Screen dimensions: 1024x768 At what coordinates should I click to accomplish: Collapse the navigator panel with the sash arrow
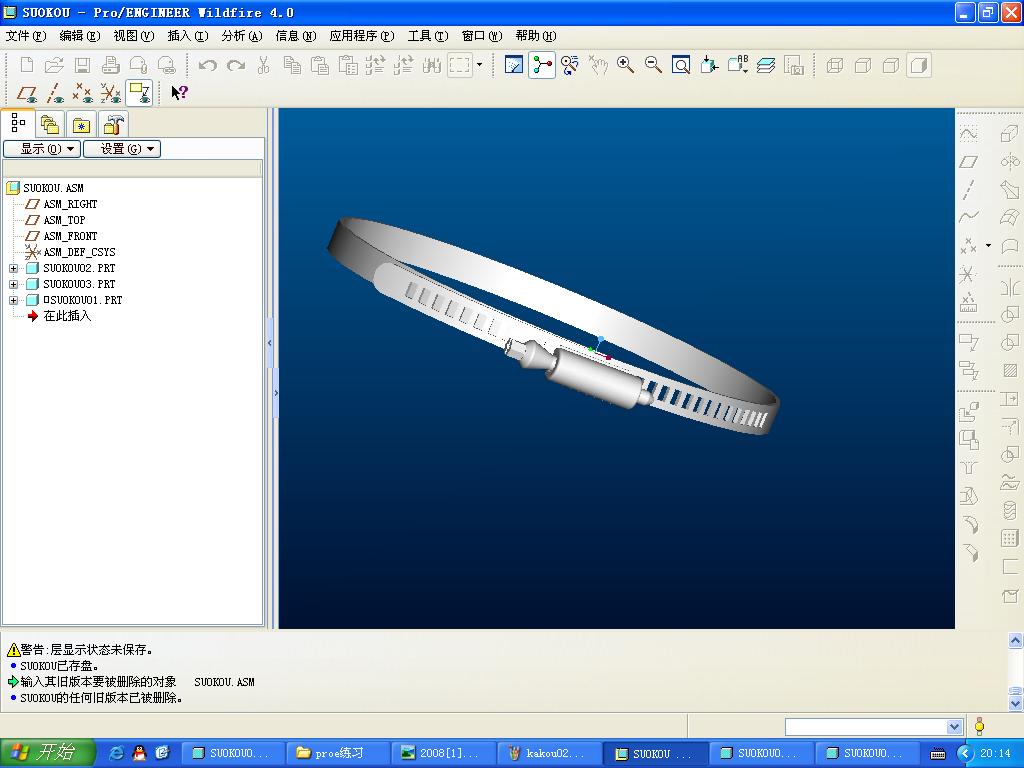point(270,342)
